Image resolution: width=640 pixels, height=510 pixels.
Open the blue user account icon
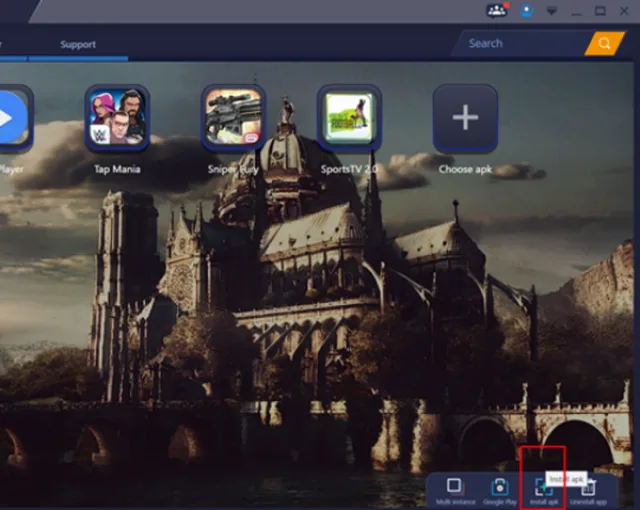(x=527, y=11)
